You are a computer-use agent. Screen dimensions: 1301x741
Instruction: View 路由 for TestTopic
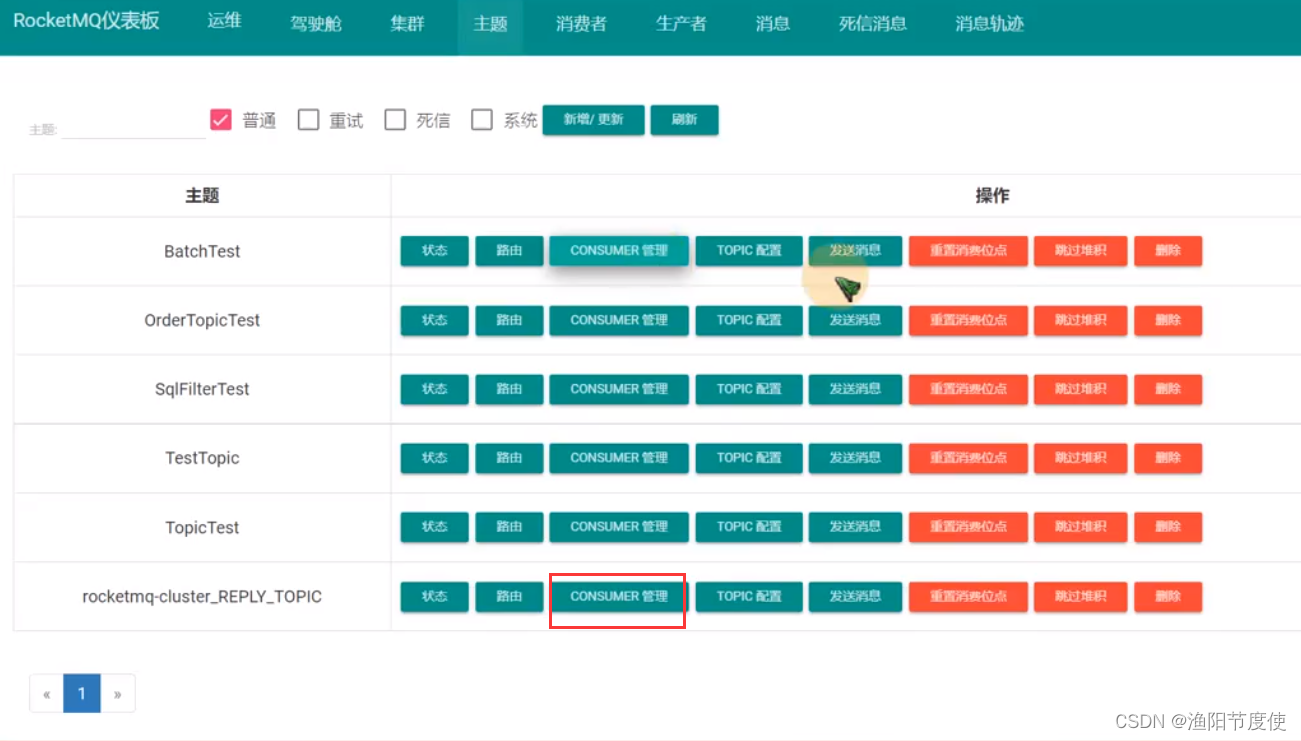coord(509,458)
